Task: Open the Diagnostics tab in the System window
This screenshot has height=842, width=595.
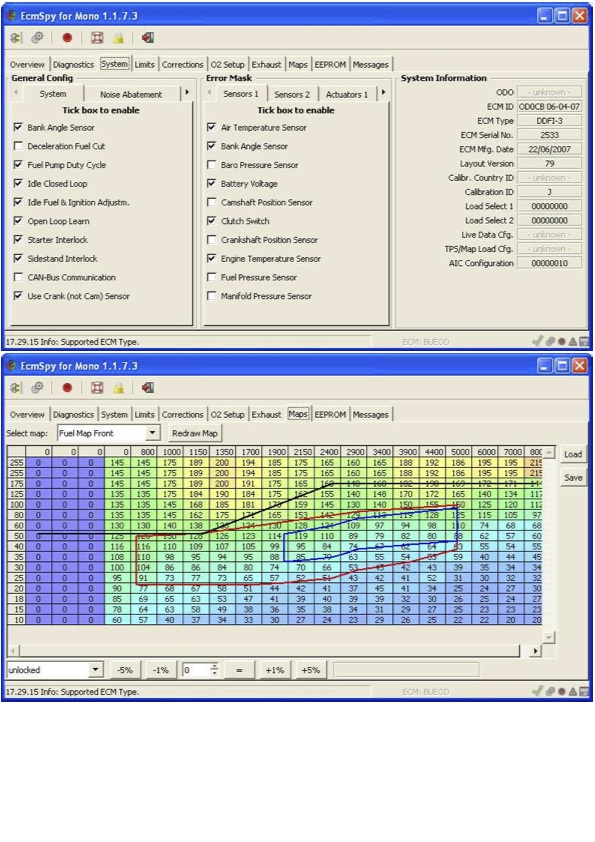Action: 73,64
